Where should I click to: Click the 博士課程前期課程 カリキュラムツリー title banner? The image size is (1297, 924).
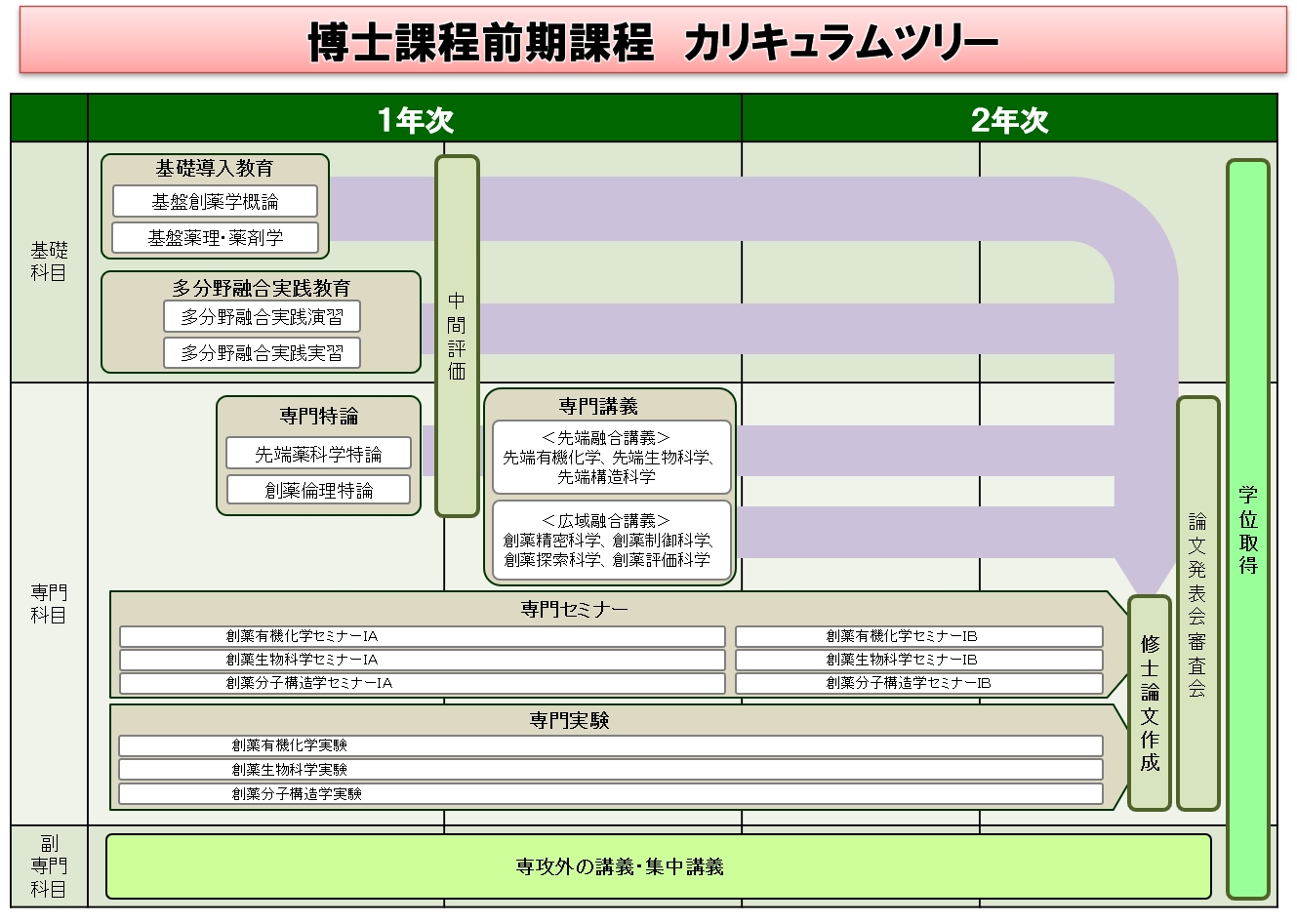(653, 41)
